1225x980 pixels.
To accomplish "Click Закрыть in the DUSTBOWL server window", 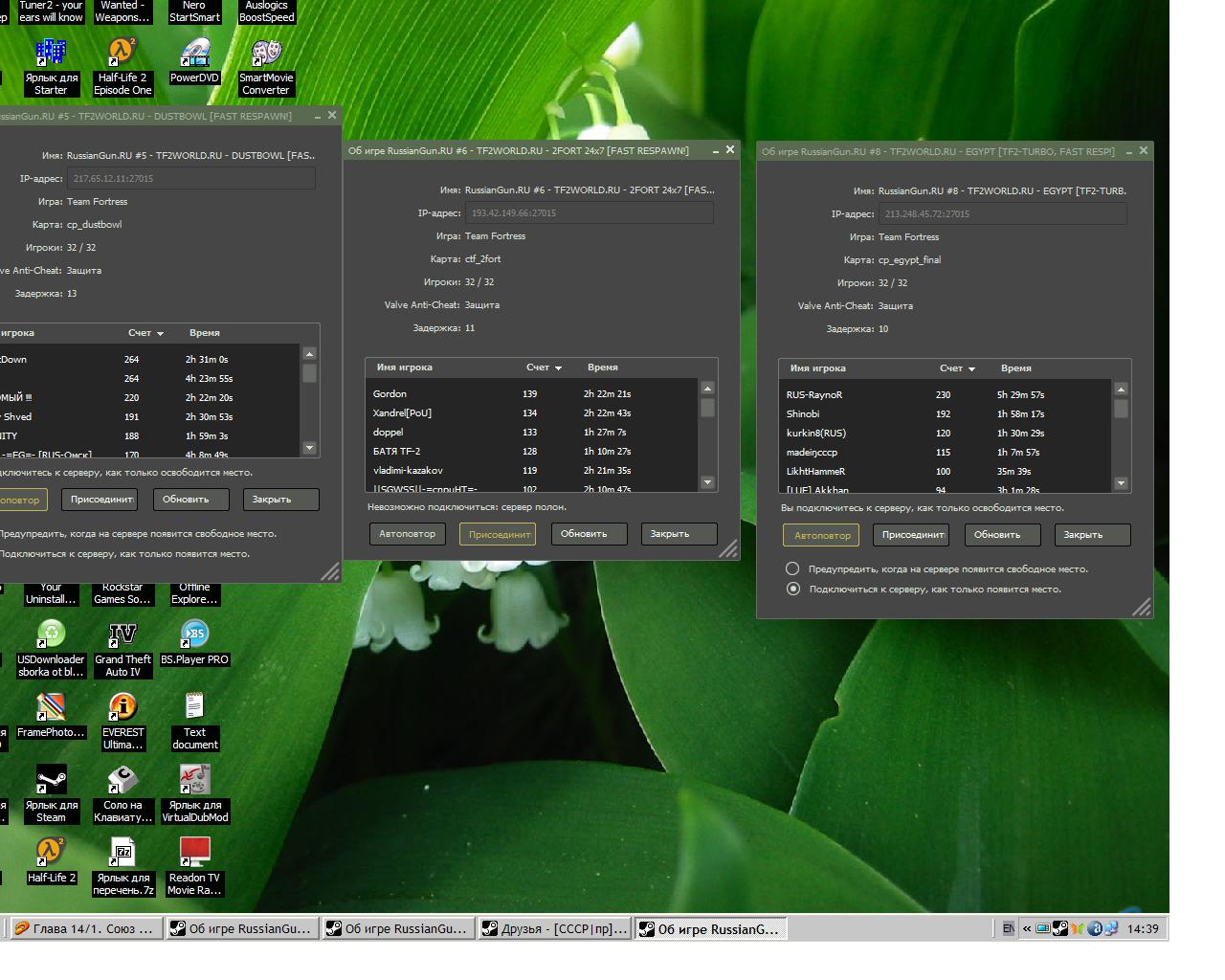I will [x=279, y=500].
